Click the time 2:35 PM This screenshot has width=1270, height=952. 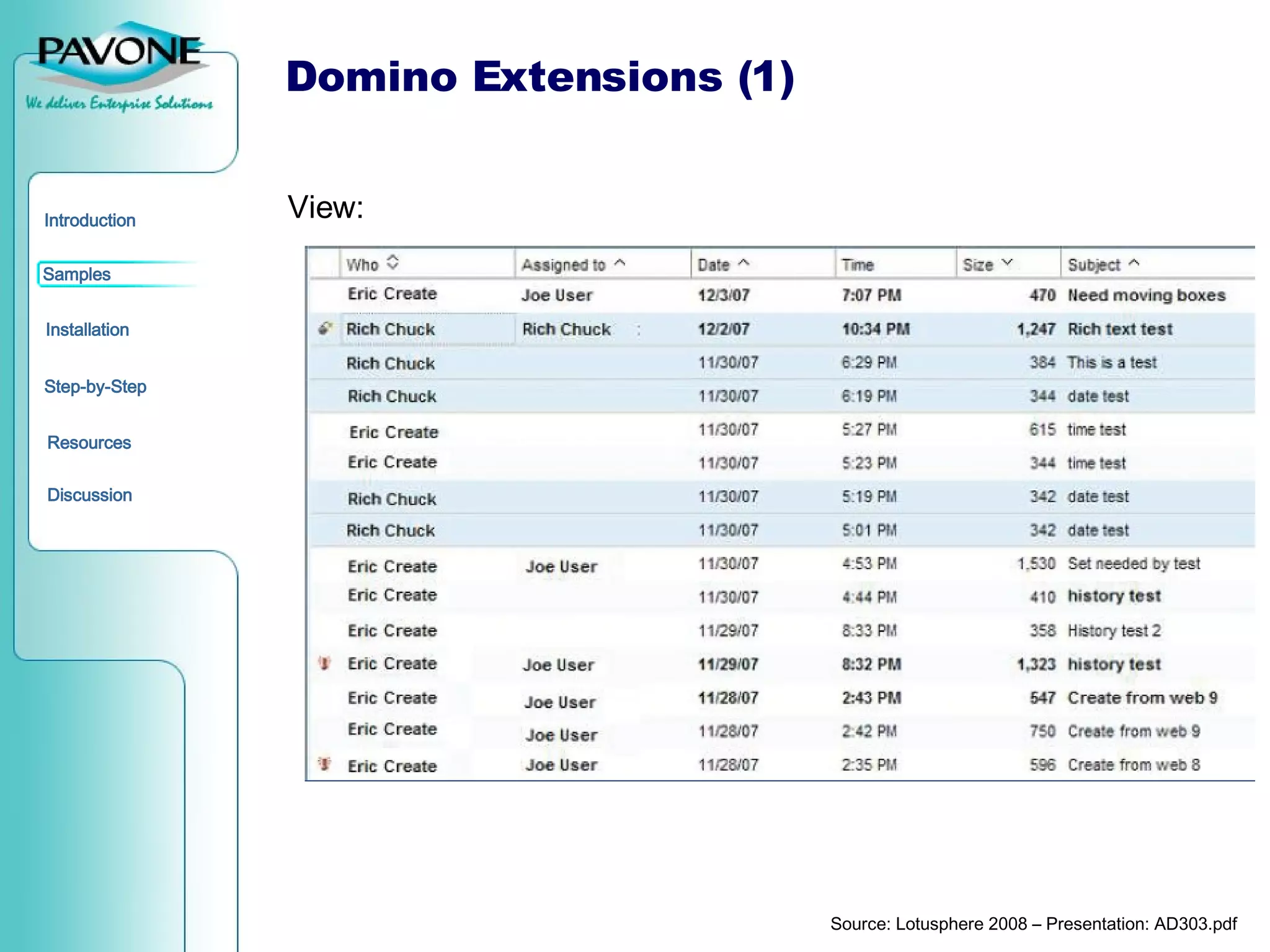[869, 765]
